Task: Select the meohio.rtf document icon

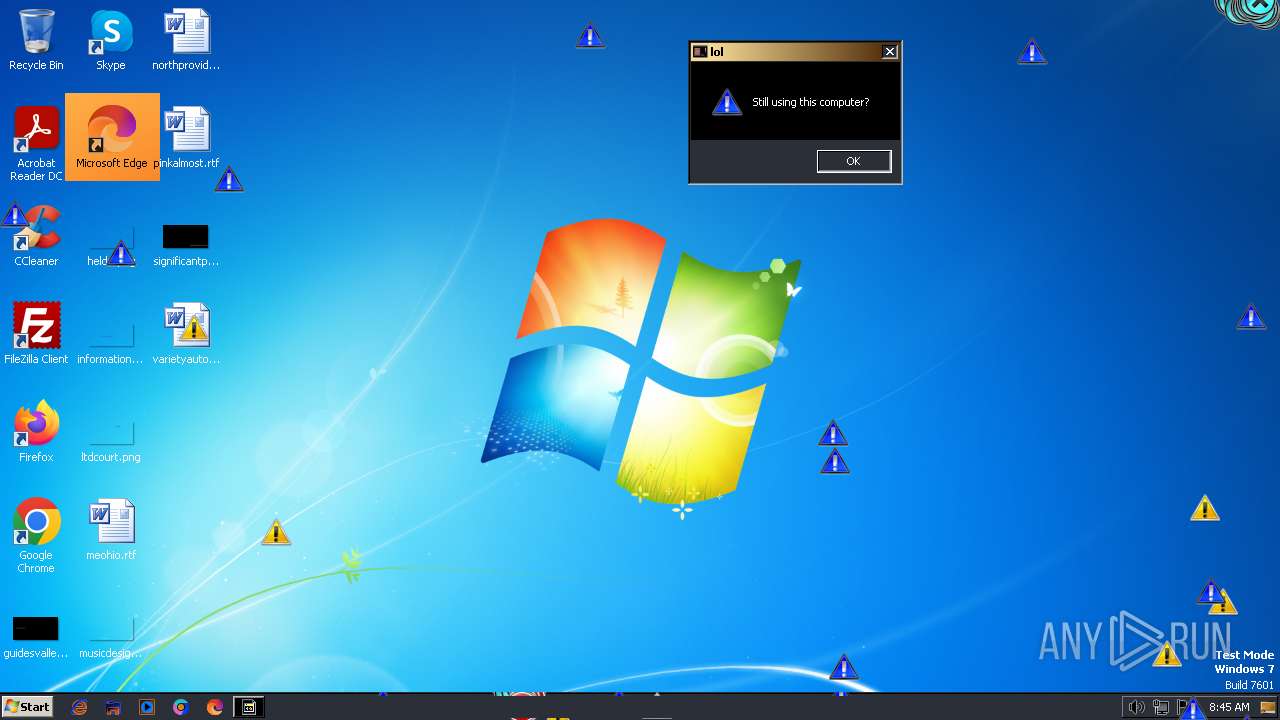Action: (x=111, y=529)
